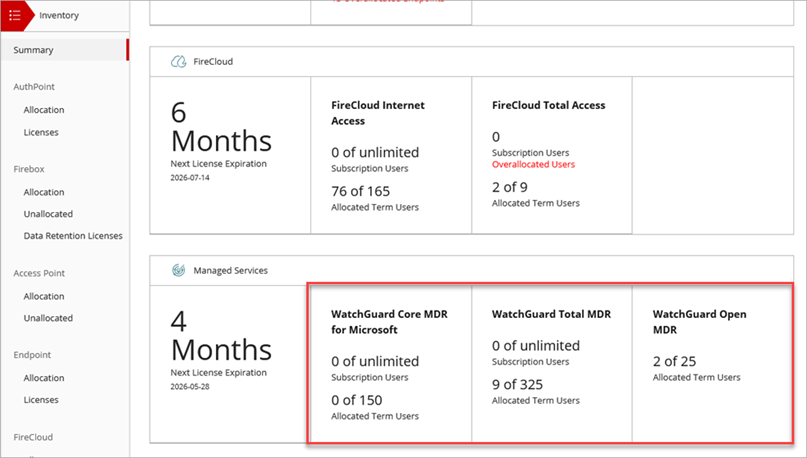Open WatchGuard Core MDR for Microsoft tile
The width and height of the screenshot is (807, 458).
391,364
